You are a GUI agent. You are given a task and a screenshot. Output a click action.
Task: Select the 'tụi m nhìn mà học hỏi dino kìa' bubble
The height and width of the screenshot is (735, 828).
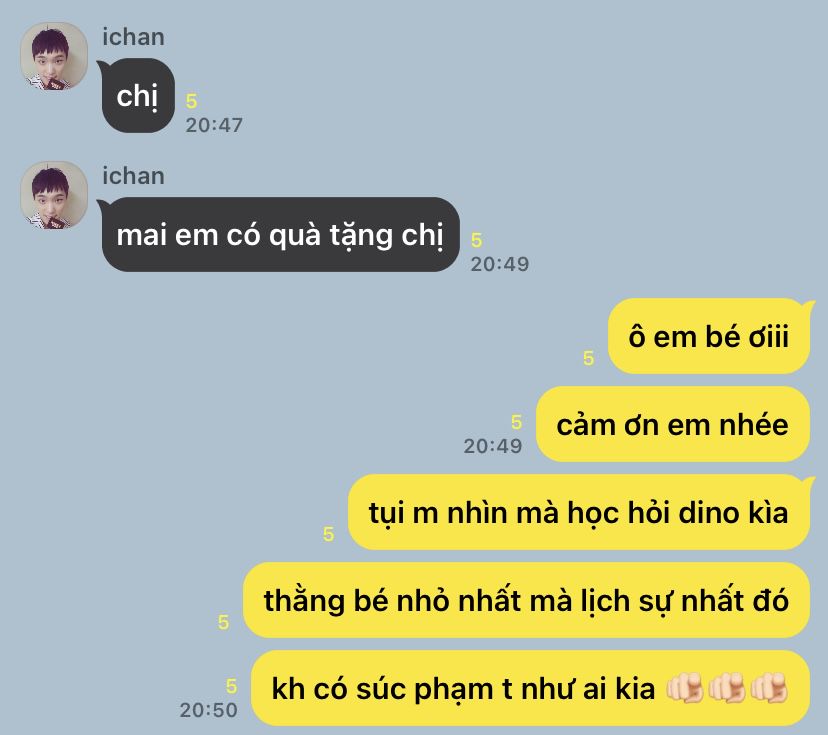[579, 512]
